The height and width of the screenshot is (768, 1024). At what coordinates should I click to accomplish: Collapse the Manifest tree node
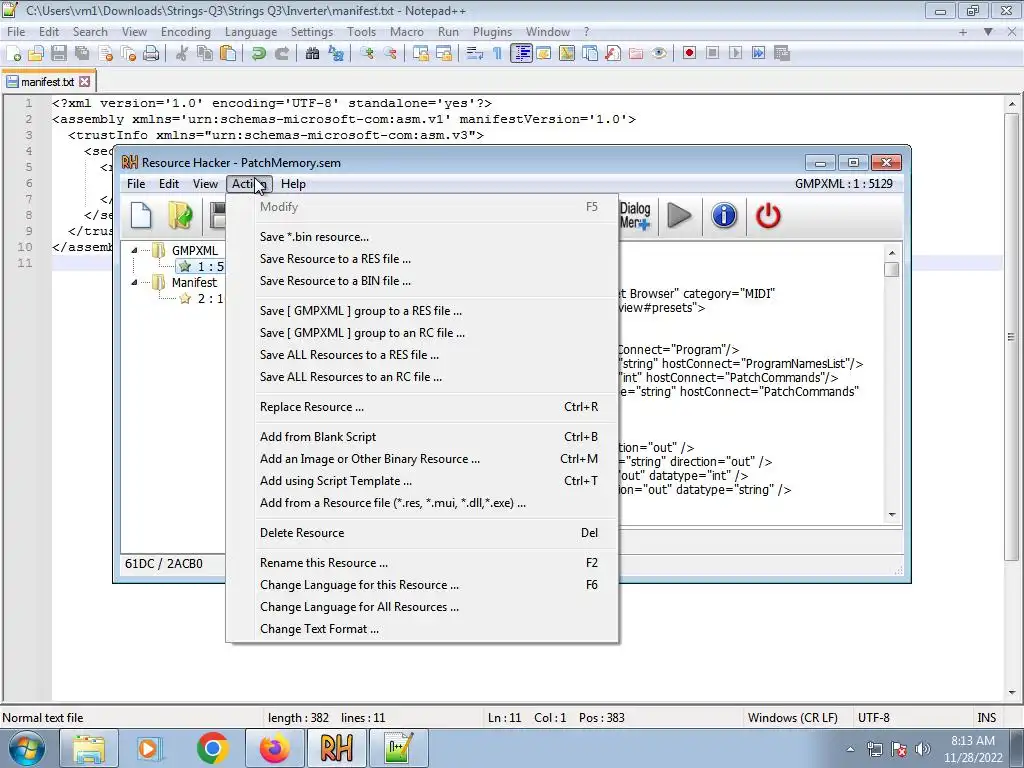tap(134, 282)
